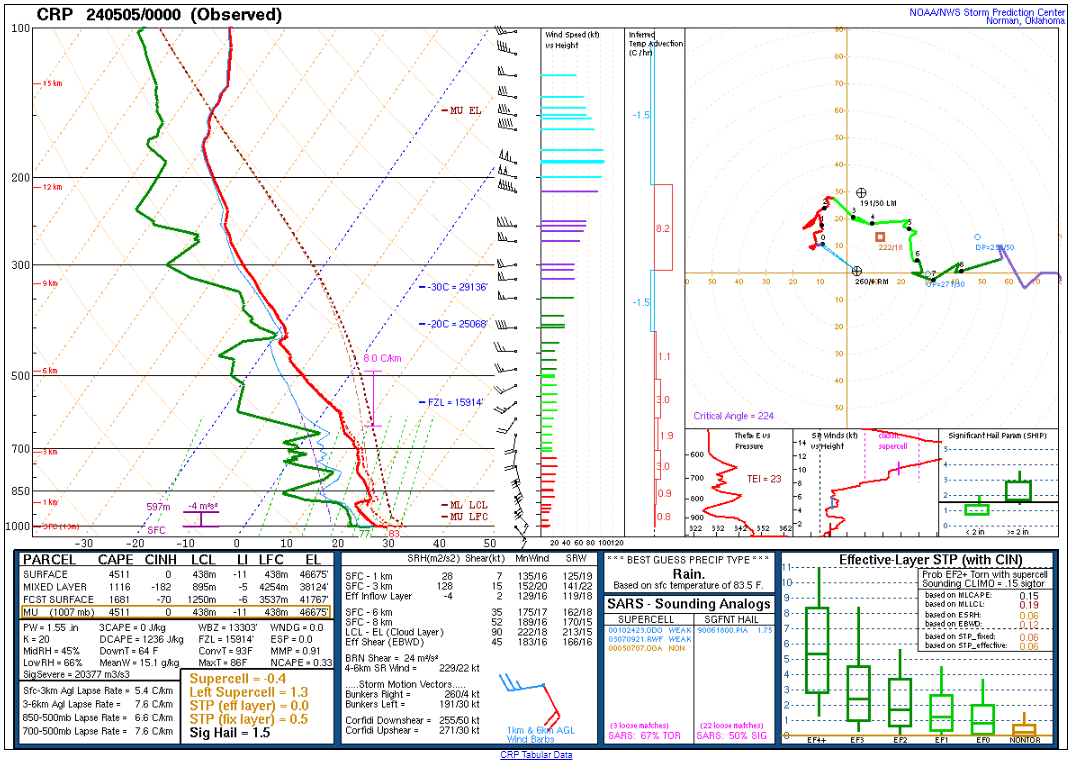Click SARS analog 00102423.ODO
This screenshot has width=1074, height=761.
click(x=634, y=630)
